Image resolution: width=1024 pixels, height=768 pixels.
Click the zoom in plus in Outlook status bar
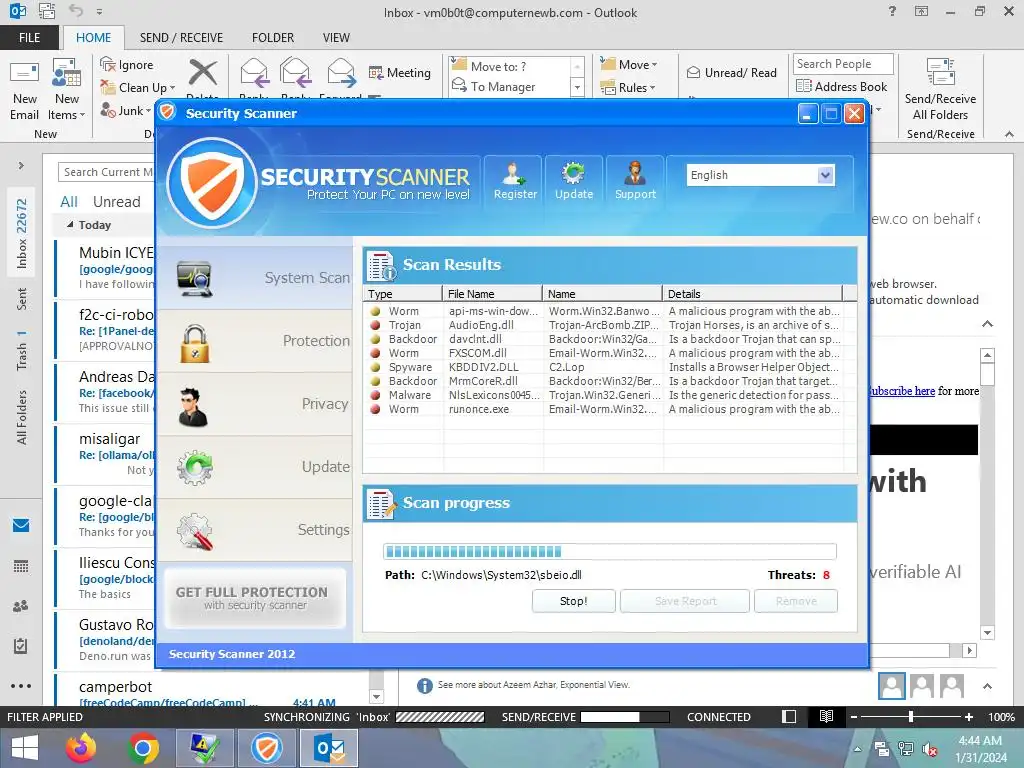pos(968,716)
